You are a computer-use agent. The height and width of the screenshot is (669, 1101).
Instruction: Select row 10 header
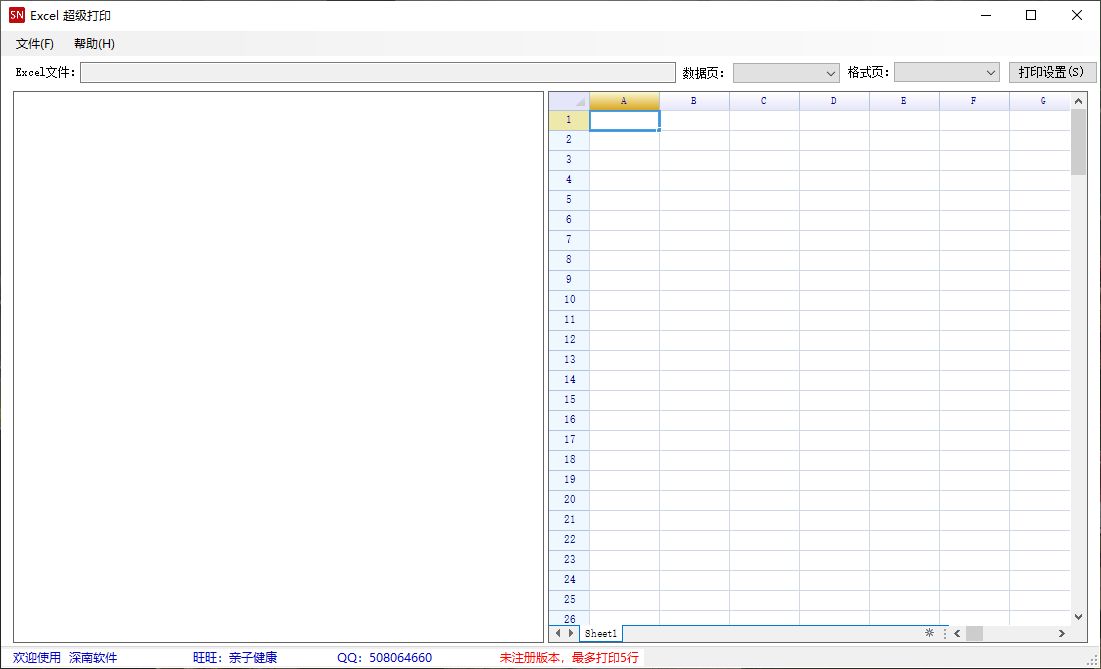pyautogui.click(x=569, y=300)
